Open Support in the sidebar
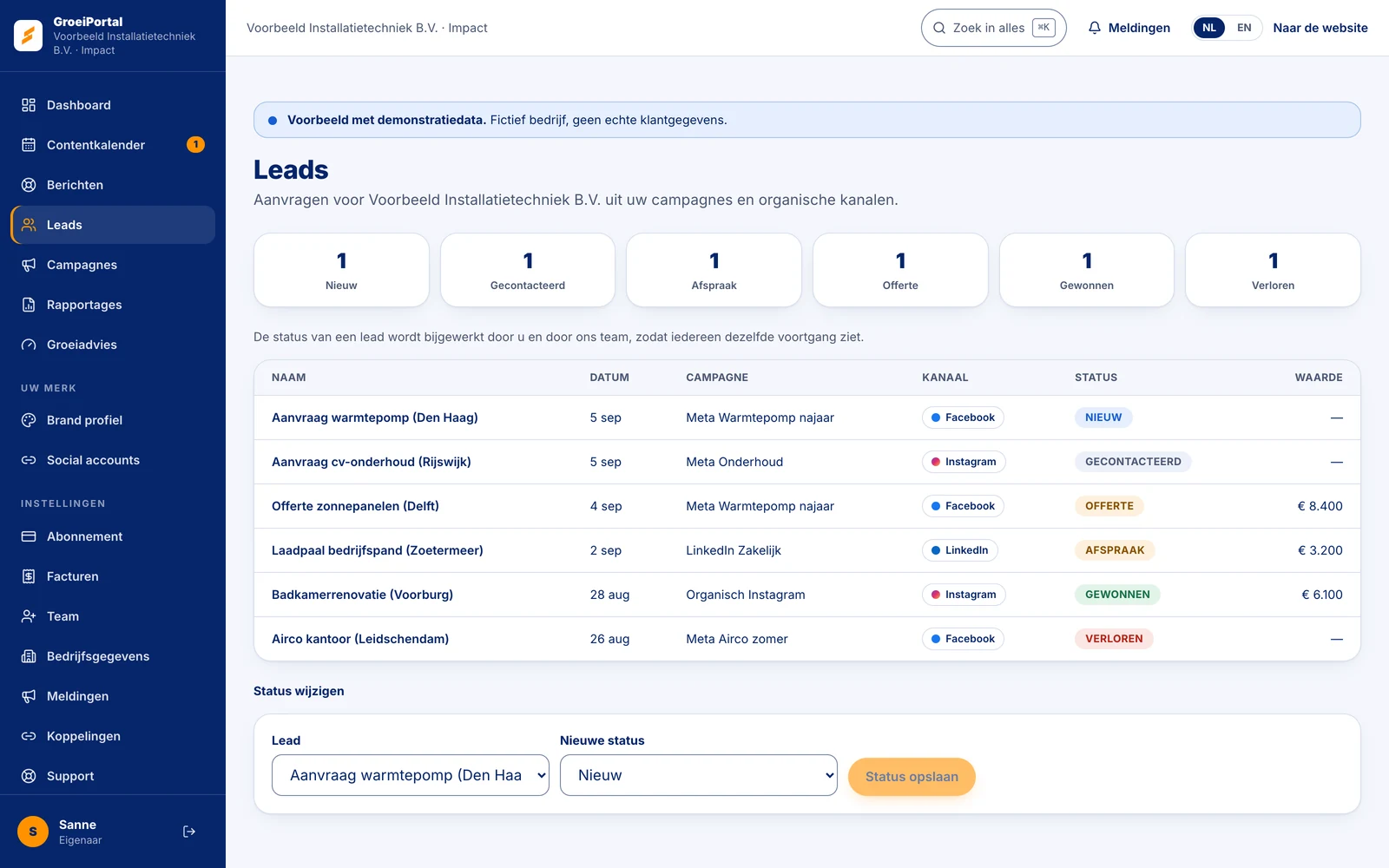Screen dimensions: 1389x868 (x=113, y=776)
